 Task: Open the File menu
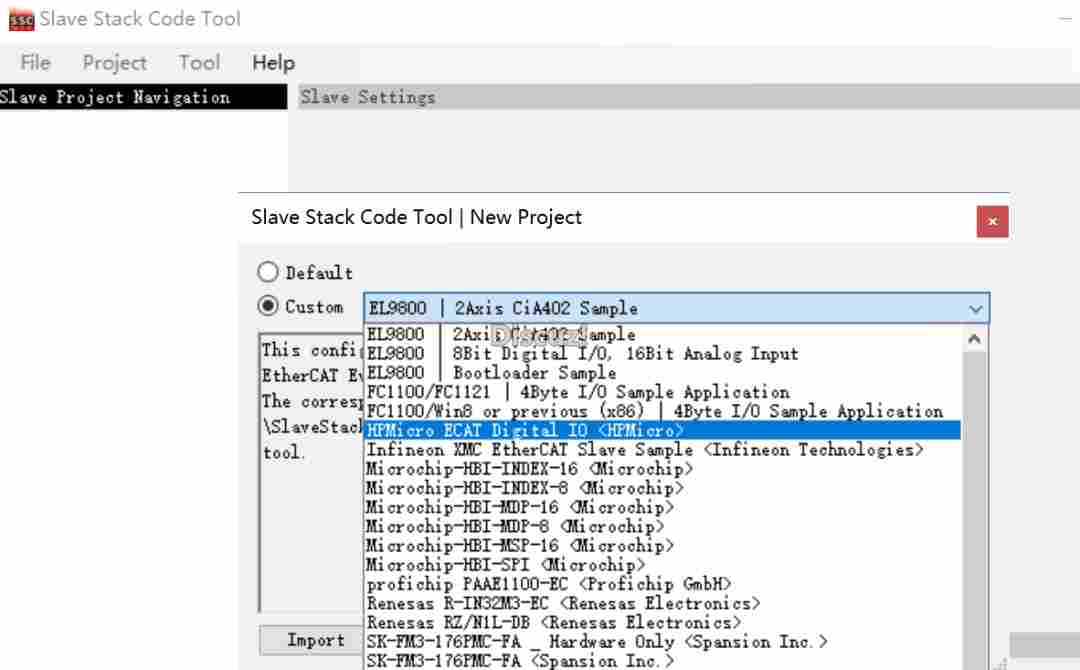[x=35, y=63]
